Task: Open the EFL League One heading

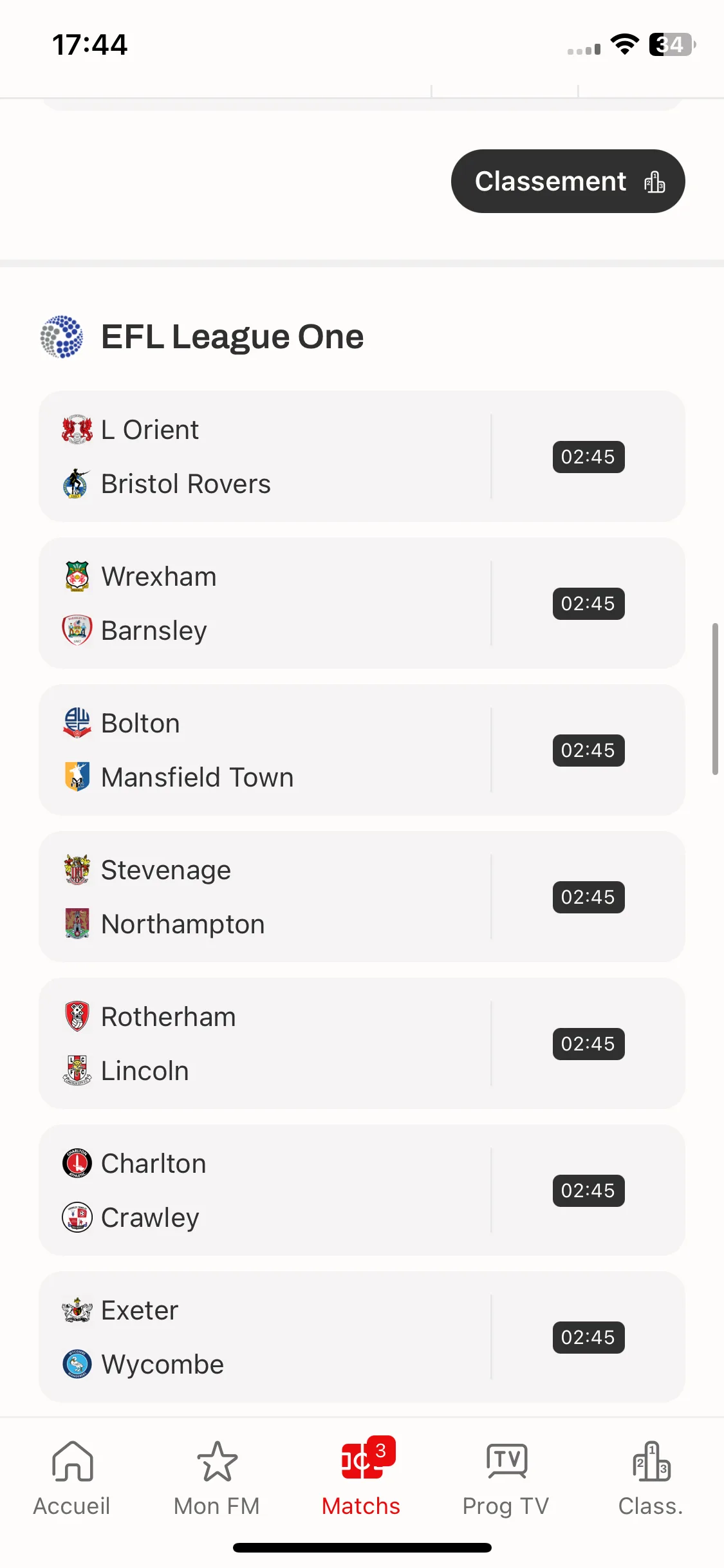Action: coord(232,337)
